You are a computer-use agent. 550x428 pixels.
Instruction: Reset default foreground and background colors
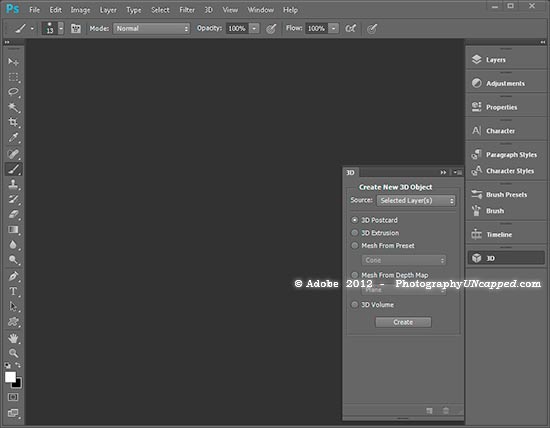coord(7,365)
